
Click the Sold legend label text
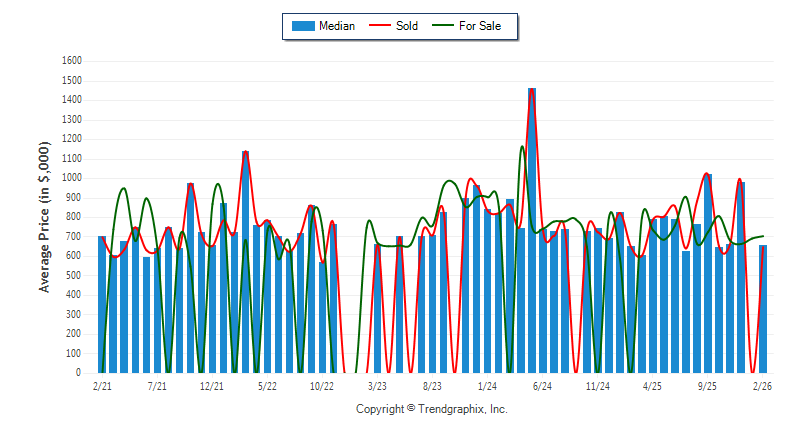(407, 26)
